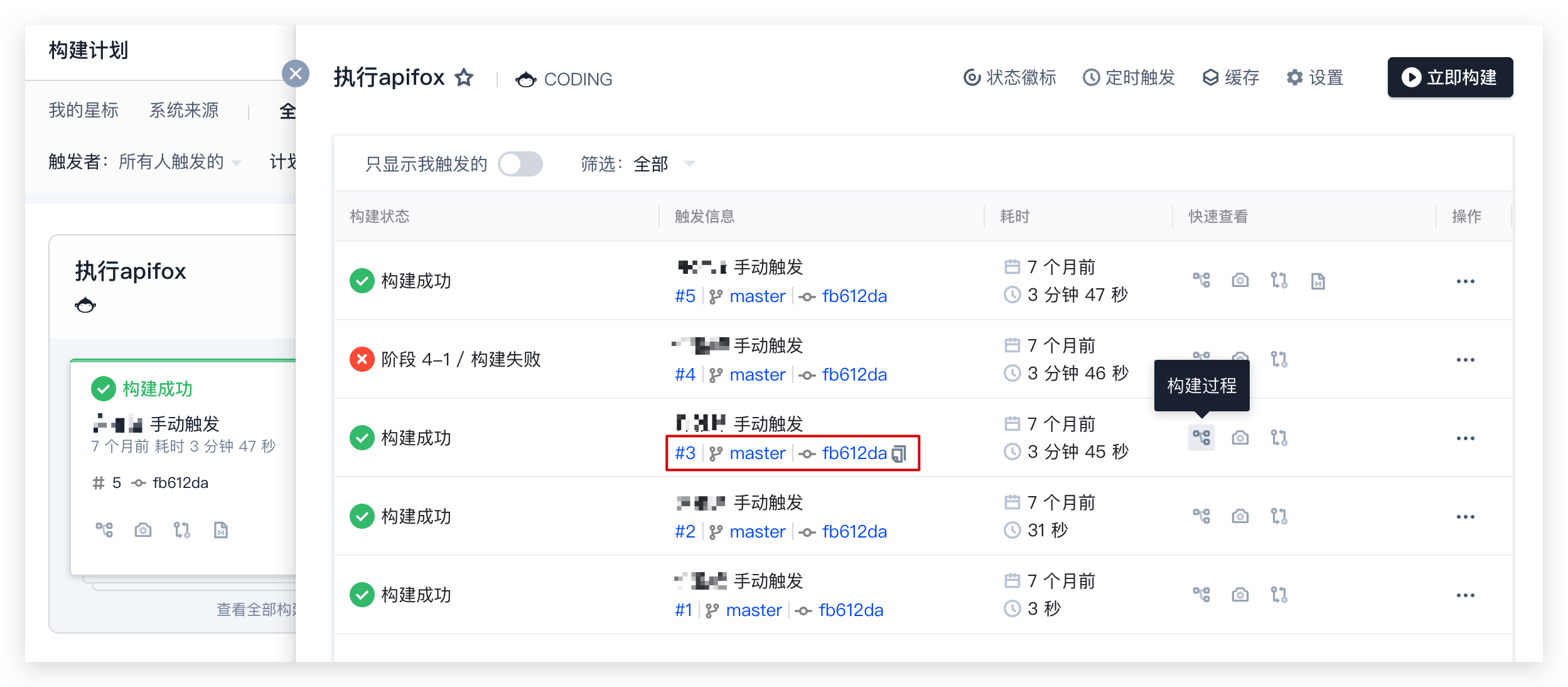The height and width of the screenshot is (687, 1568).
Task: Open build number link #1
Action: [x=683, y=610]
